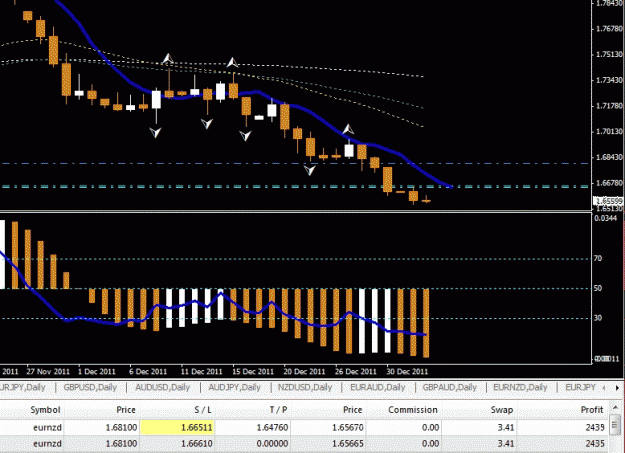The width and height of the screenshot is (625, 453).
Task: Click the 1.76780 price scale label
Action: [x=609, y=29]
